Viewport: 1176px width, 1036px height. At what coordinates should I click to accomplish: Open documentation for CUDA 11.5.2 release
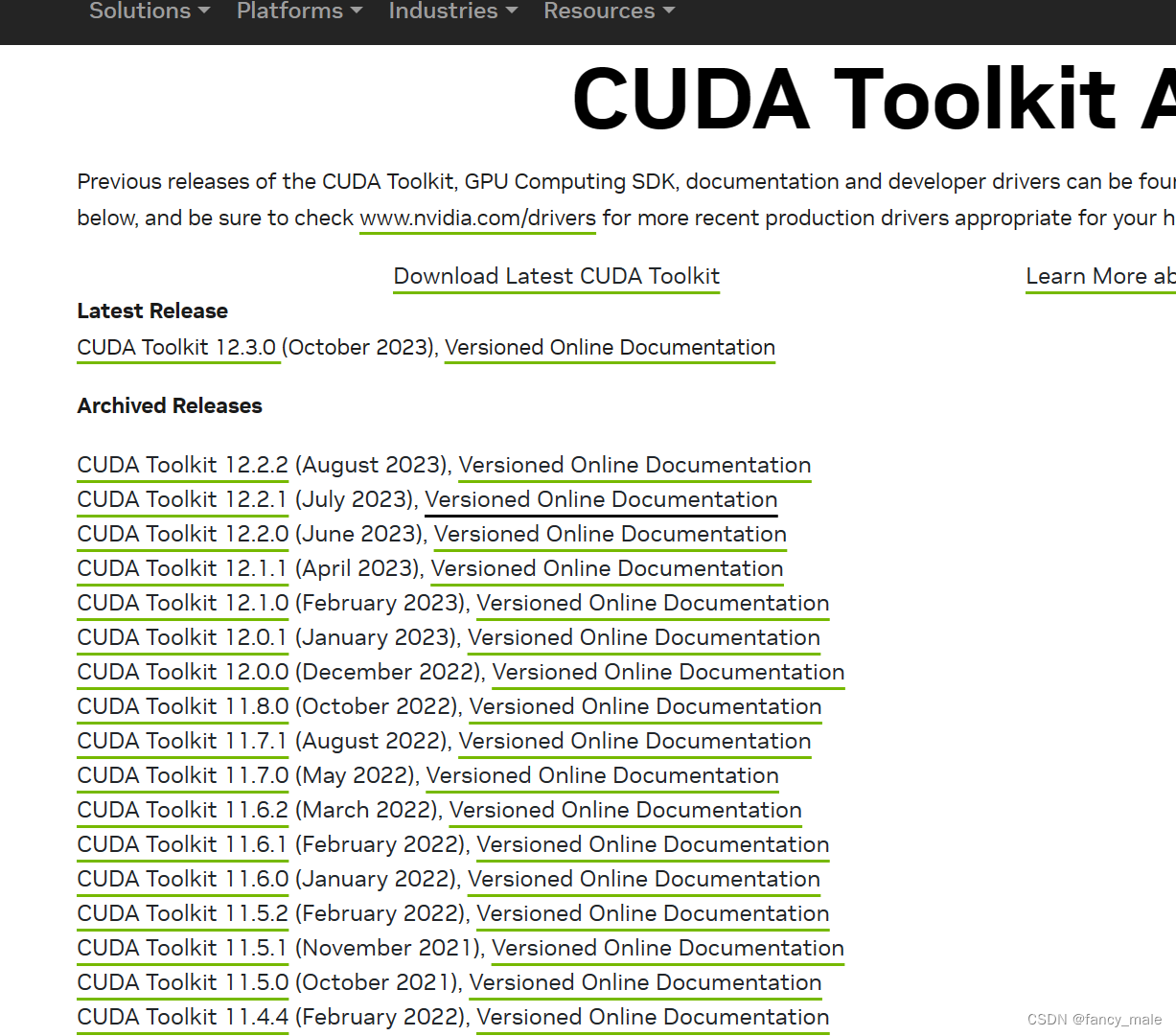(653, 914)
